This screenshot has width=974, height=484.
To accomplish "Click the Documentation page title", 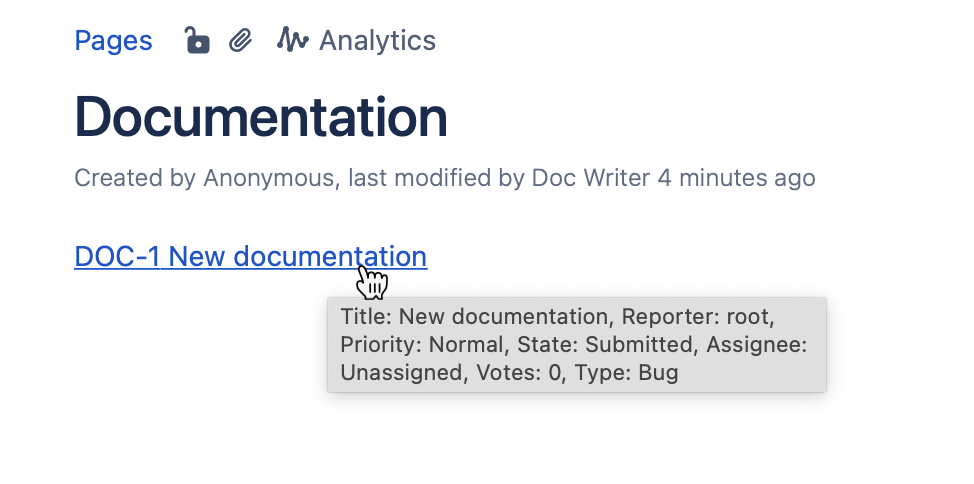I will point(260,117).
